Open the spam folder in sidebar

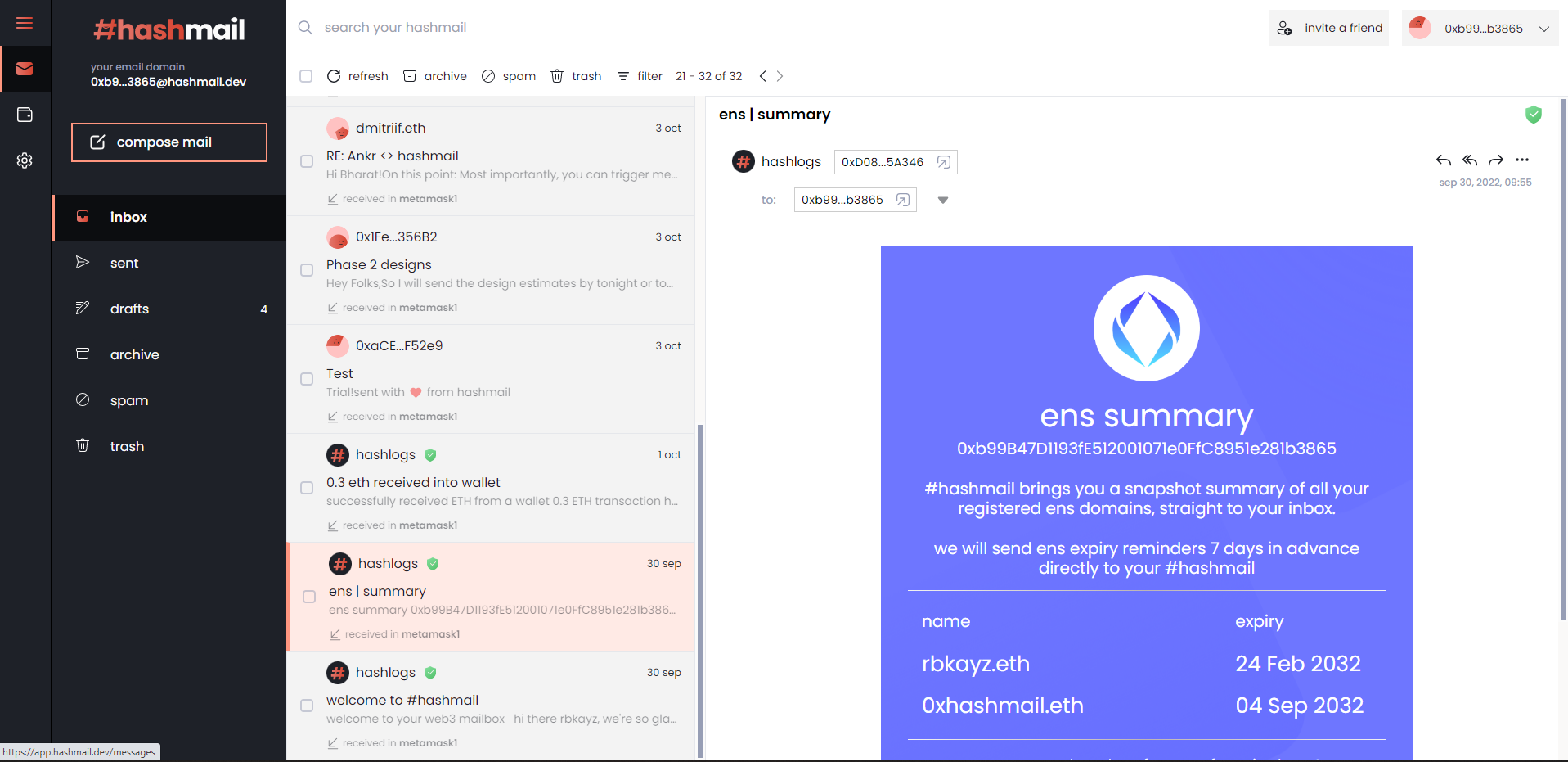(169, 401)
